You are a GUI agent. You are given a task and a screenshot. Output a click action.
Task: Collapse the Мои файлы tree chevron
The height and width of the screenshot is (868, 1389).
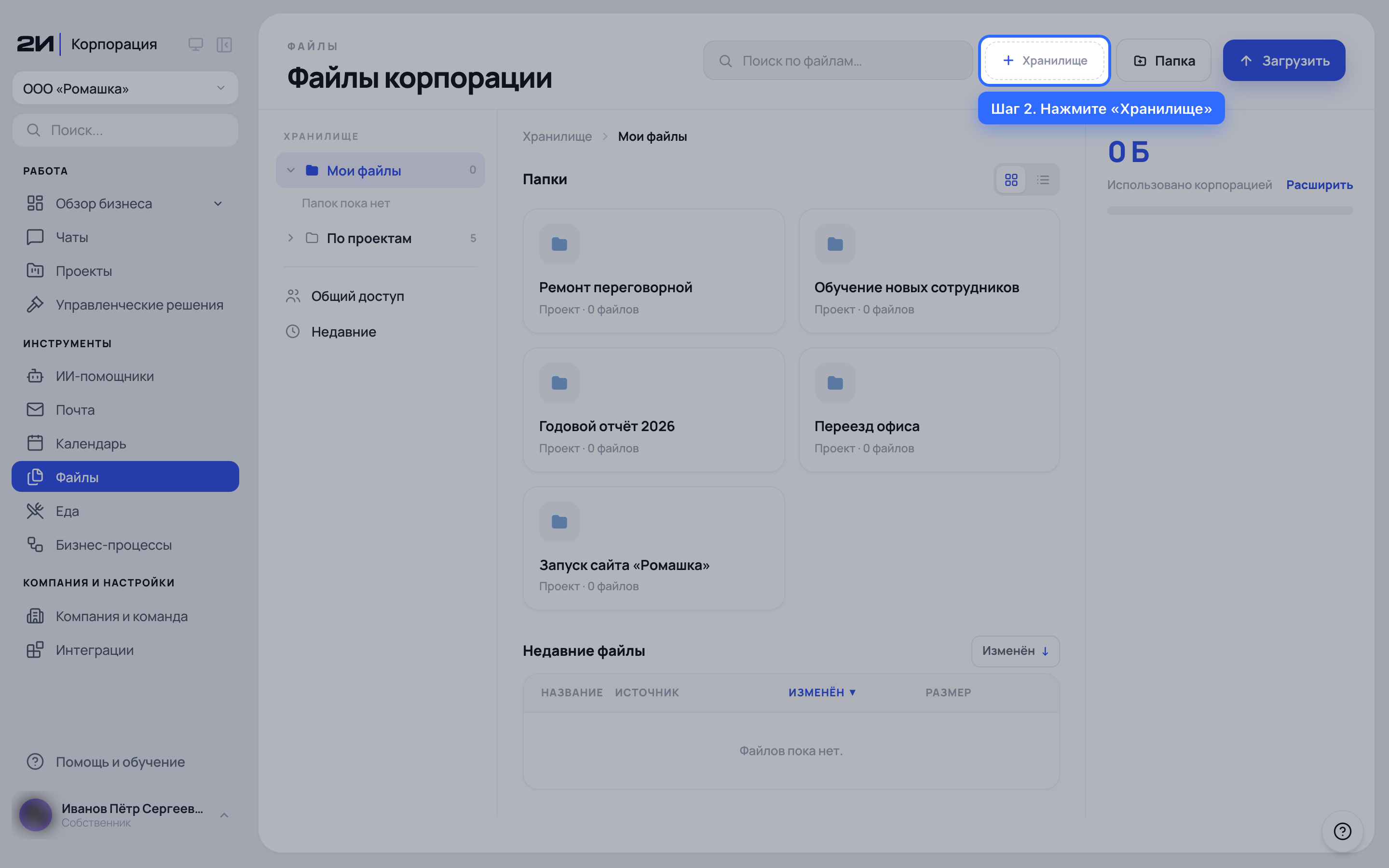291,171
